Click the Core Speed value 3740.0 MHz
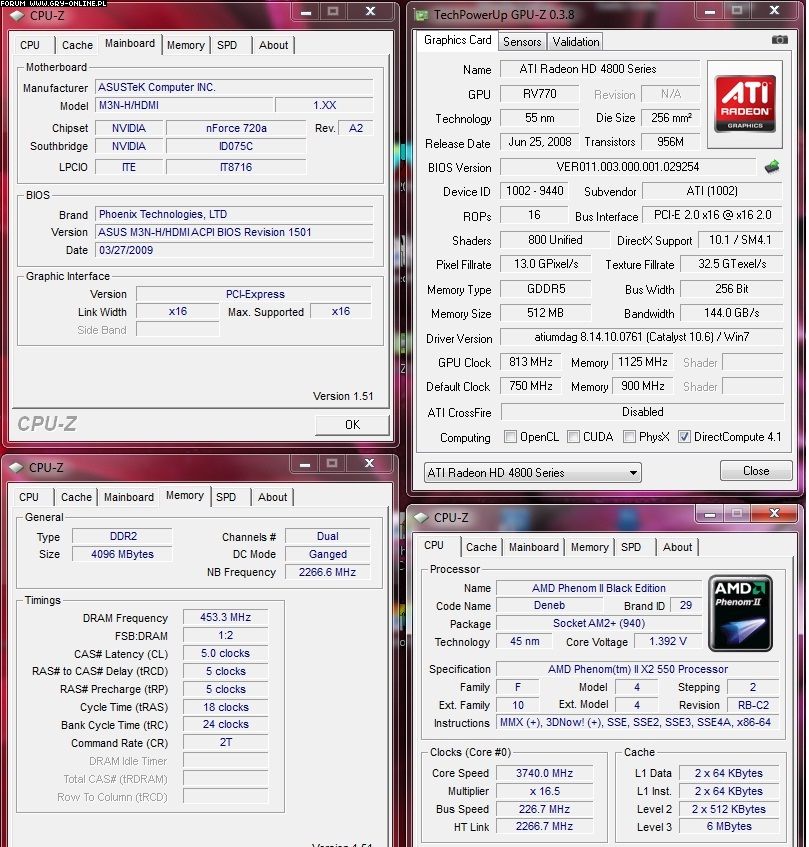Screen dimensions: 809x847 544,773
